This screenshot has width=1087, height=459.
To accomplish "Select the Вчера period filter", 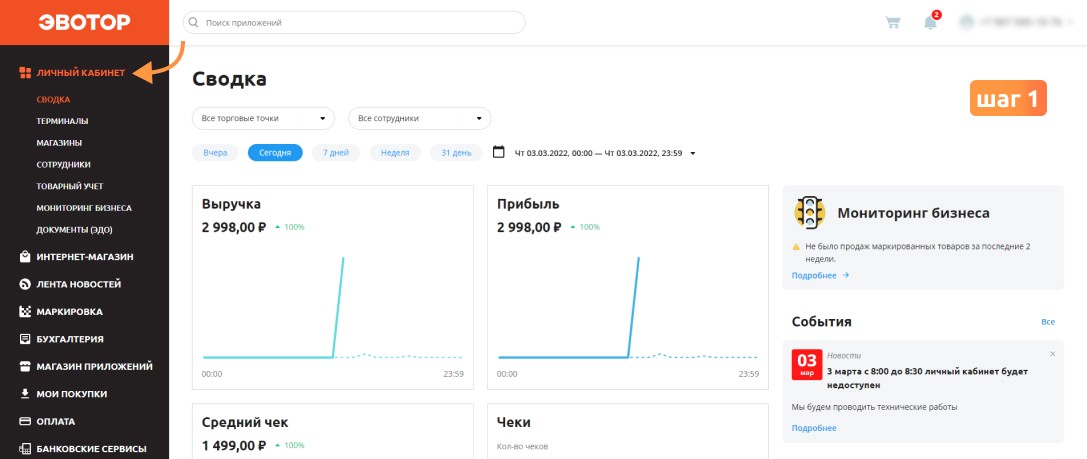I will pos(215,153).
